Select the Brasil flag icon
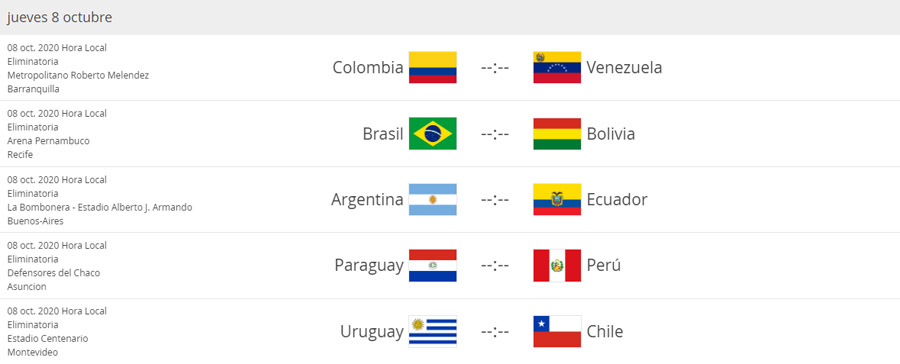 (x=433, y=134)
